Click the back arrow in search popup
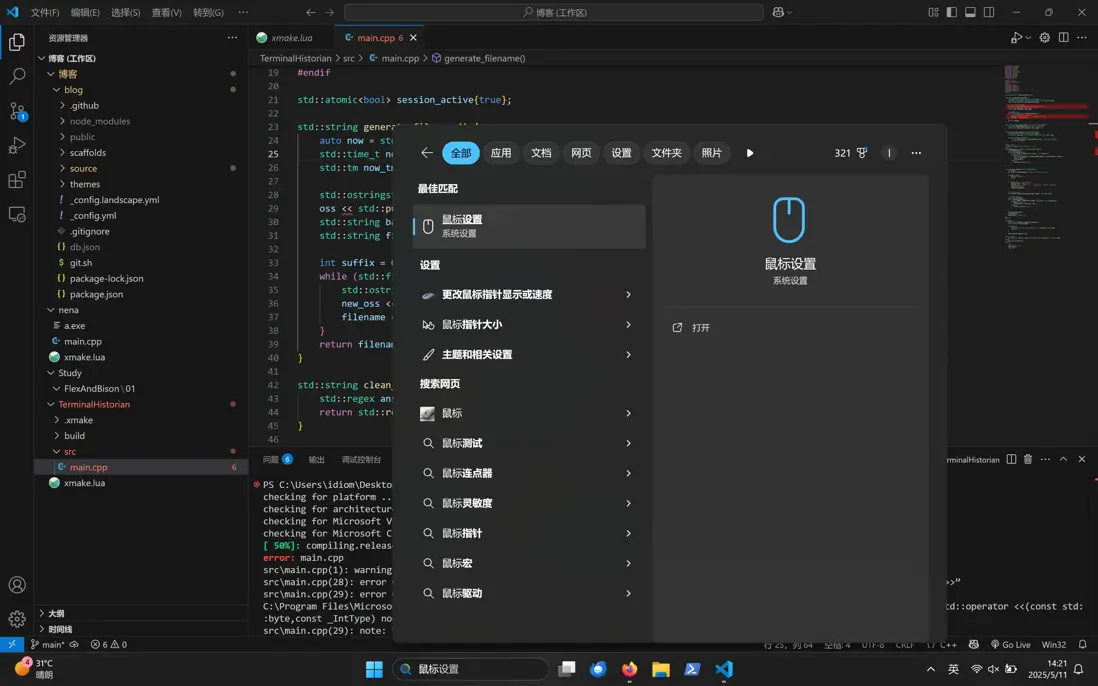 coord(427,153)
